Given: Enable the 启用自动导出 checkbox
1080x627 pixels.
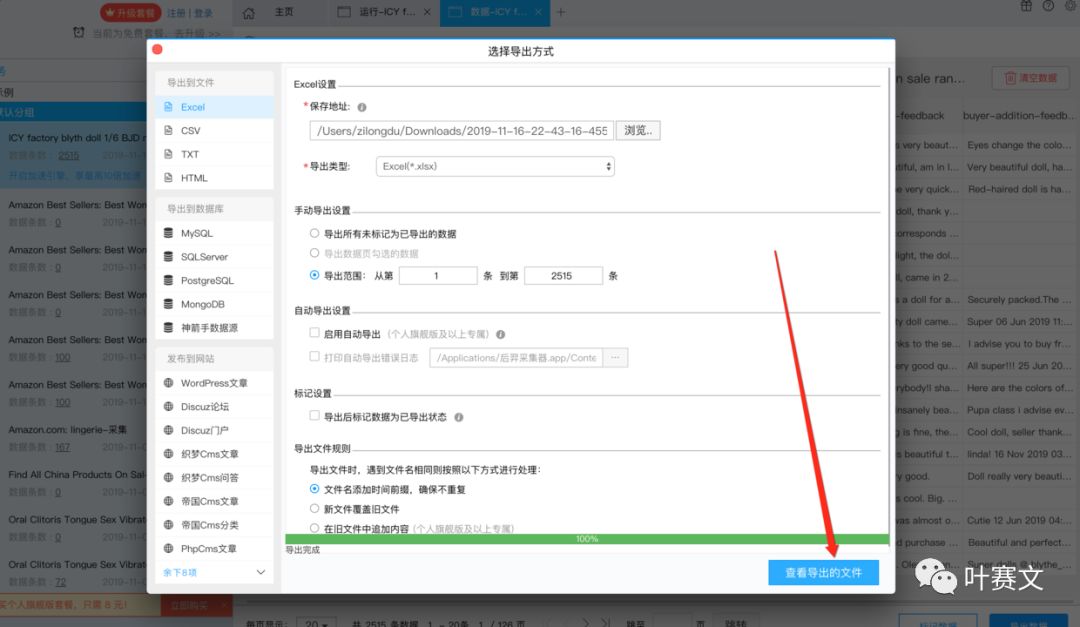Looking at the screenshot, I should click(315, 334).
